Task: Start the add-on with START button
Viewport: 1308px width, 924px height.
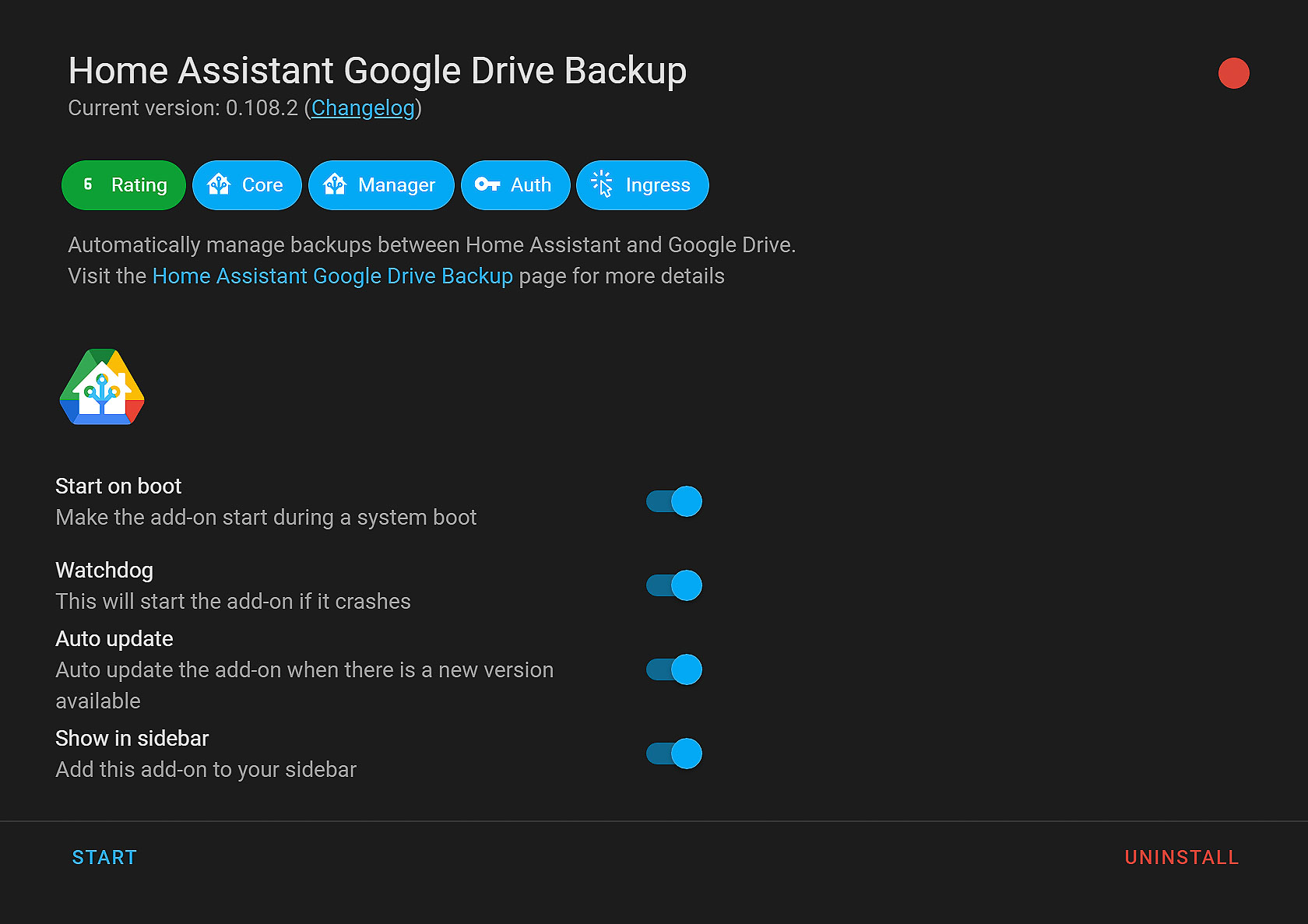Action: pyautogui.click(x=104, y=858)
